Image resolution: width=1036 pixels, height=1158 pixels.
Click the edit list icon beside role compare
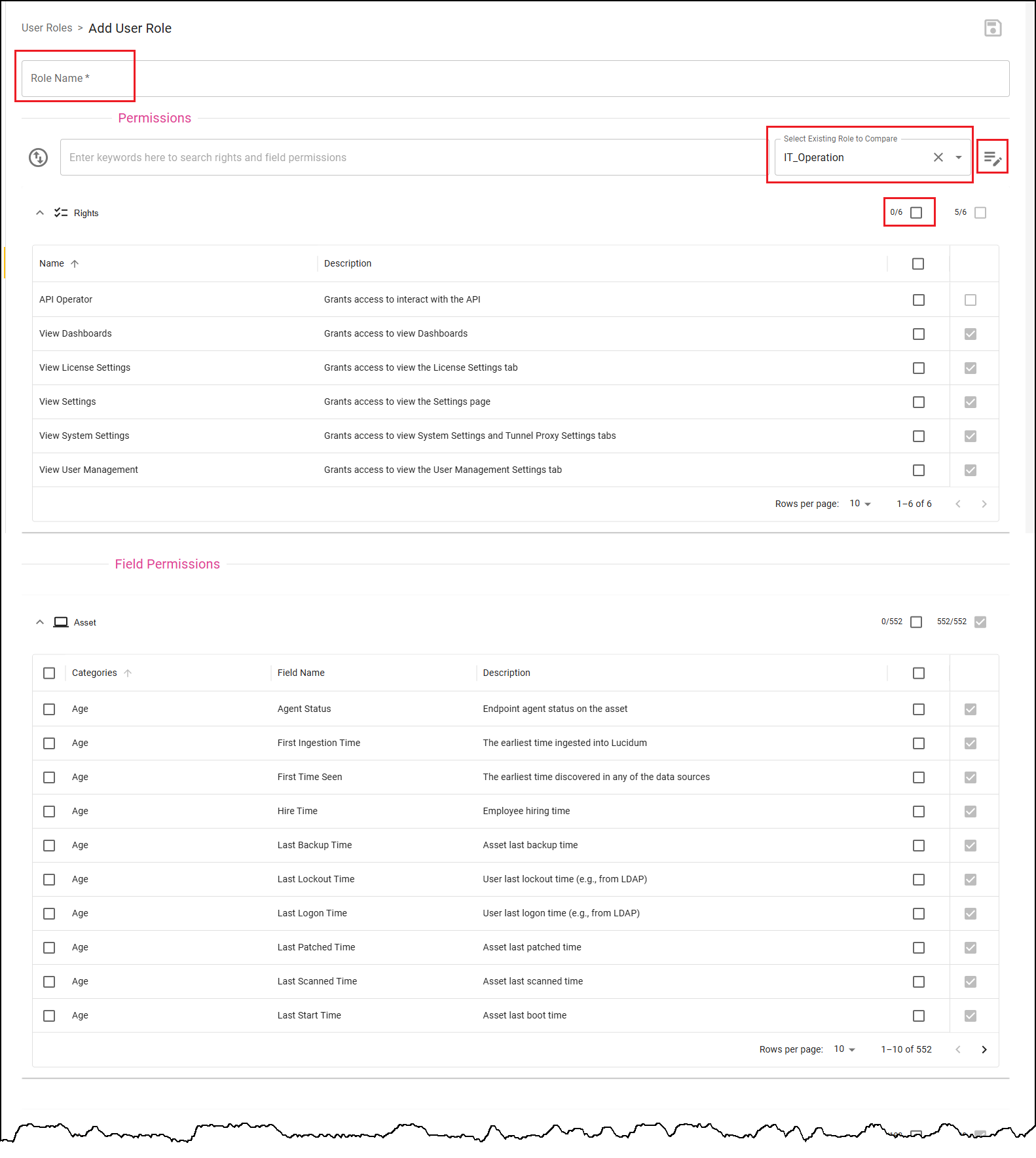click(x=993, y=158)
